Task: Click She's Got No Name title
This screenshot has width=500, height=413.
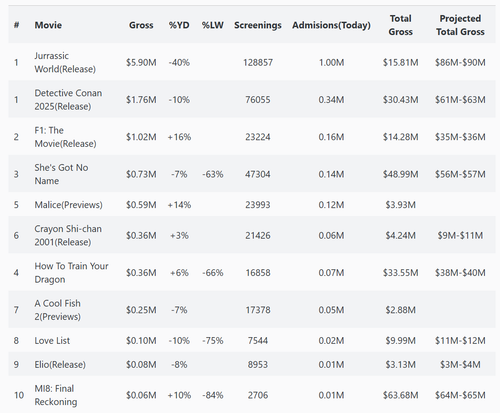Action: click(61, 174)
